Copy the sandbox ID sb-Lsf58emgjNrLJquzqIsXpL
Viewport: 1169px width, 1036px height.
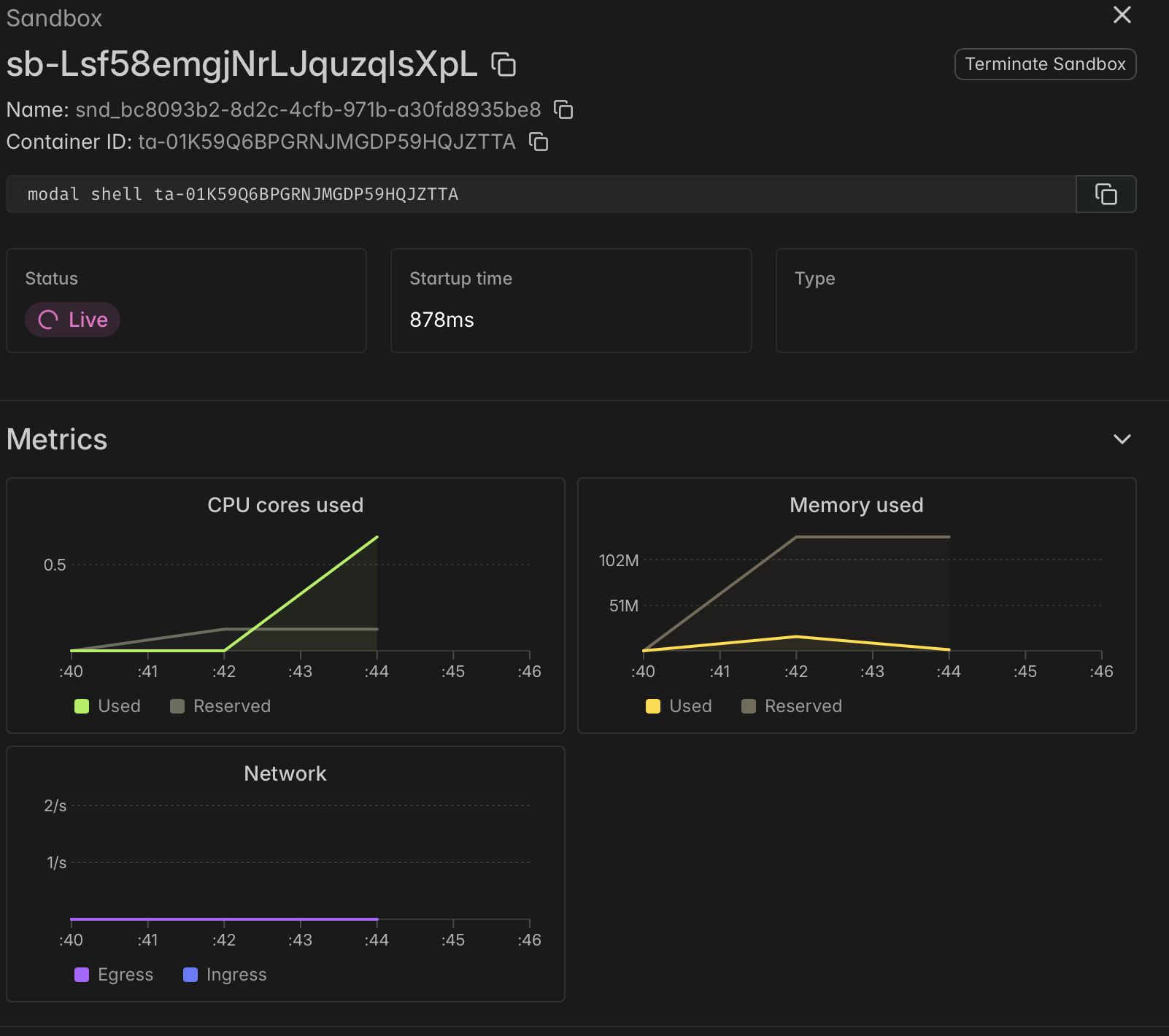click(x=504, y=64)
